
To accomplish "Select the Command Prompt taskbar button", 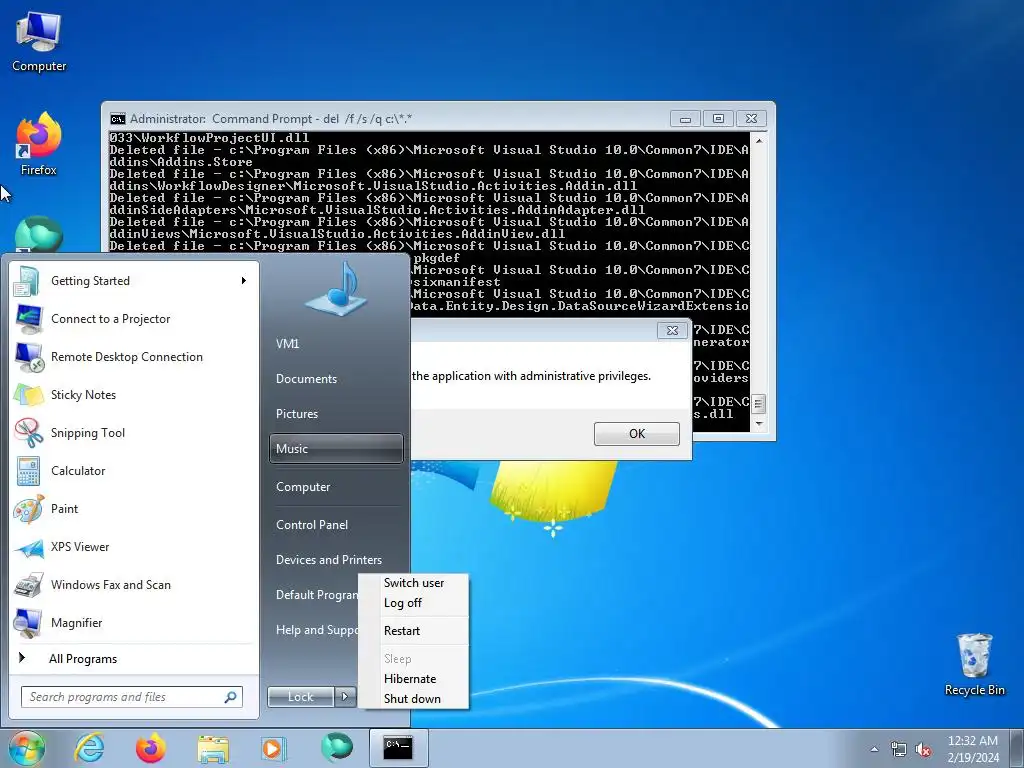I will tap(398, 748).
